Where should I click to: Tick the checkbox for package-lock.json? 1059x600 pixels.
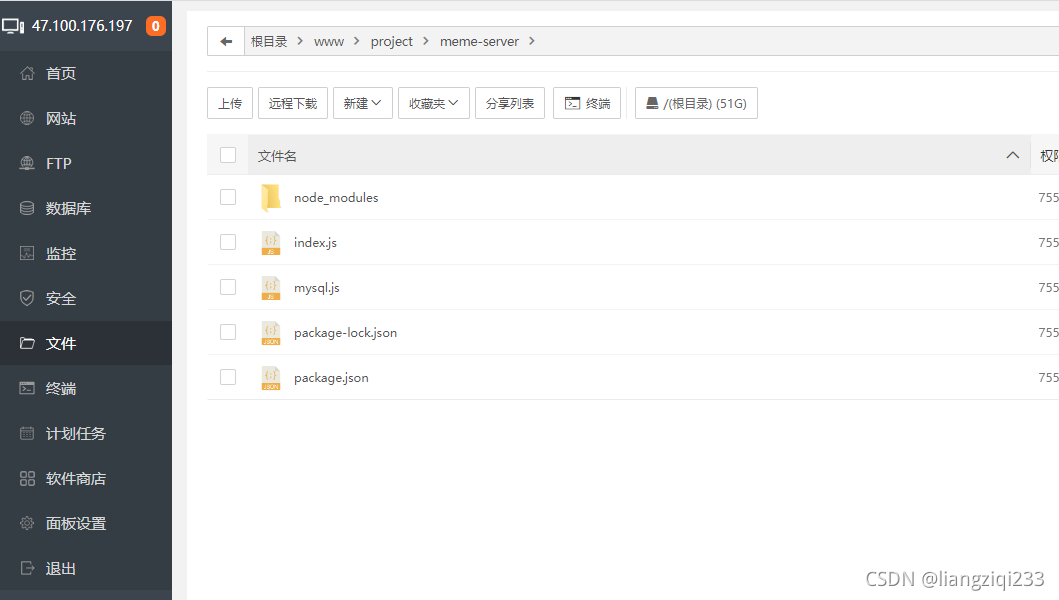[x=228, y=332]
